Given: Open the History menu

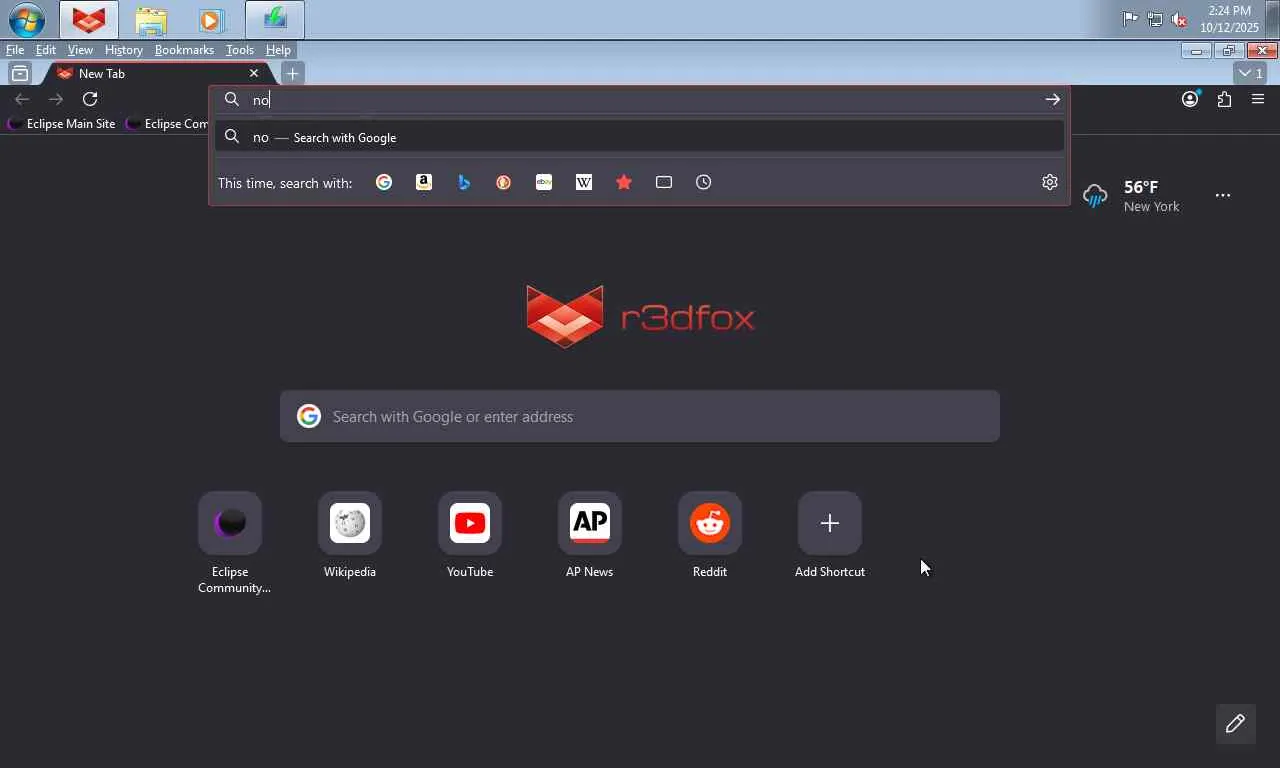Looking at the screenshot, I should [x=124, y=50].
